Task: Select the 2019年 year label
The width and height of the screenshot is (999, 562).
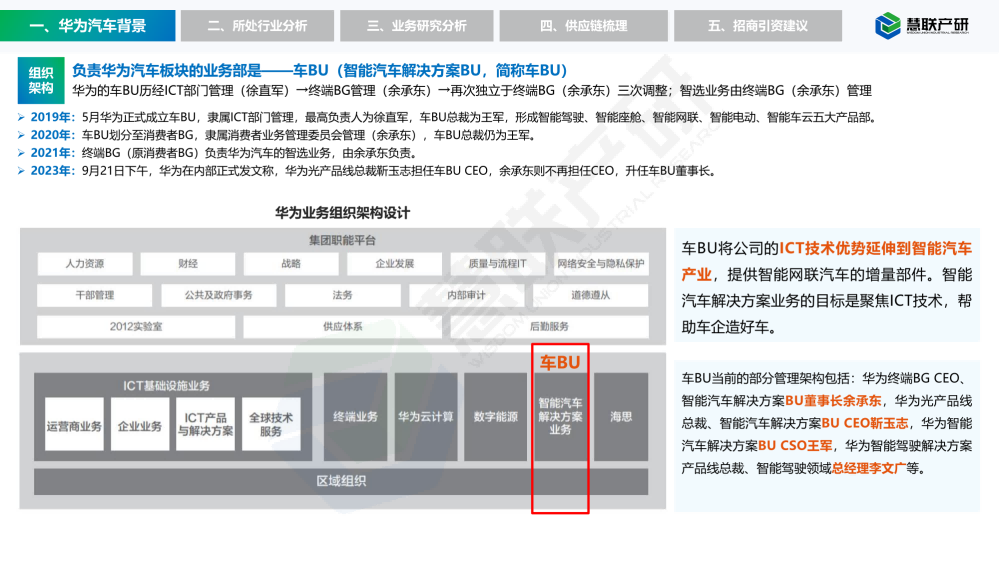Action: 52,117
